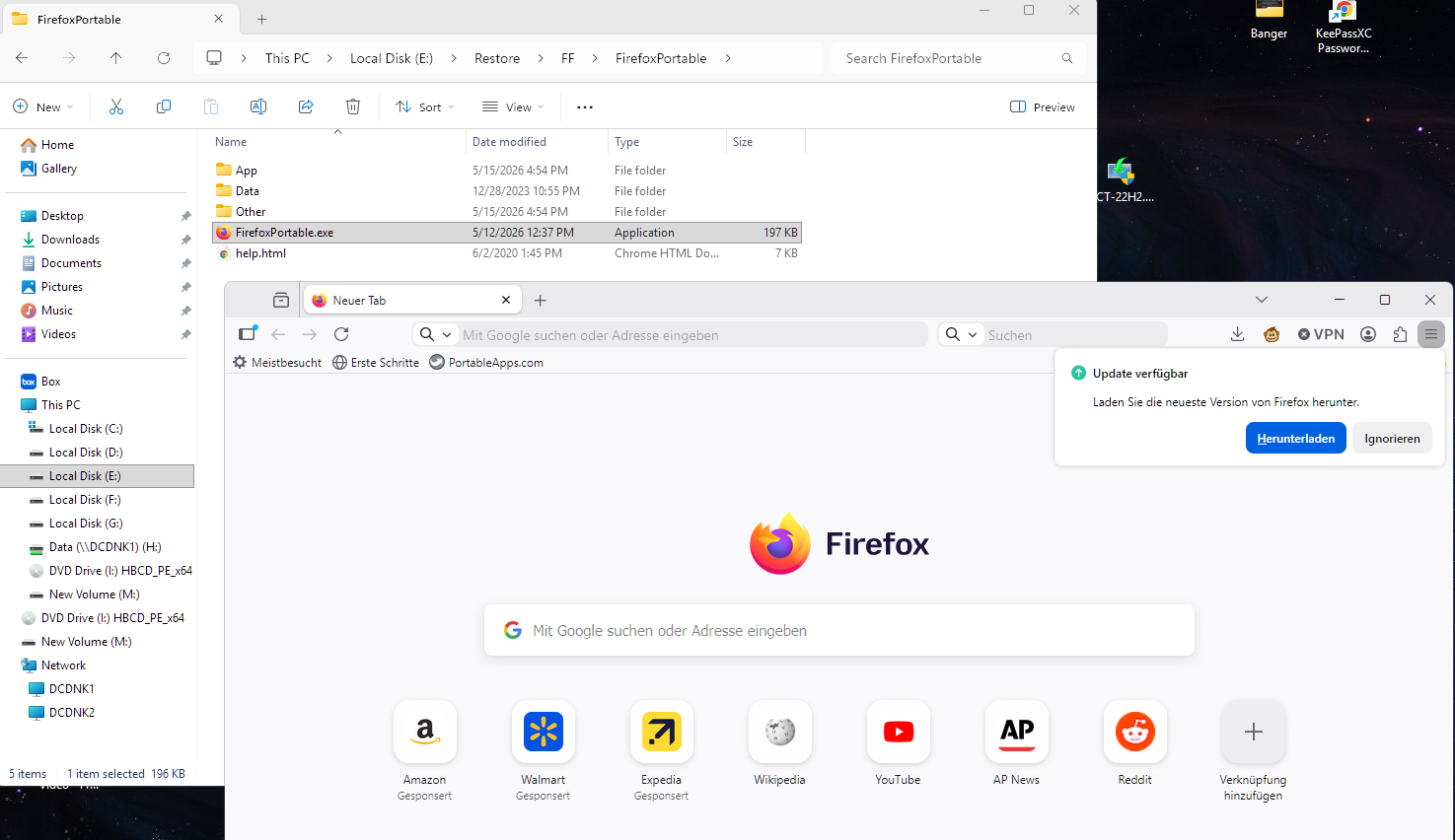Click the Cut scissors icon in File Explorer
The width and height of the screenshot is (1455, 840).
116,106
